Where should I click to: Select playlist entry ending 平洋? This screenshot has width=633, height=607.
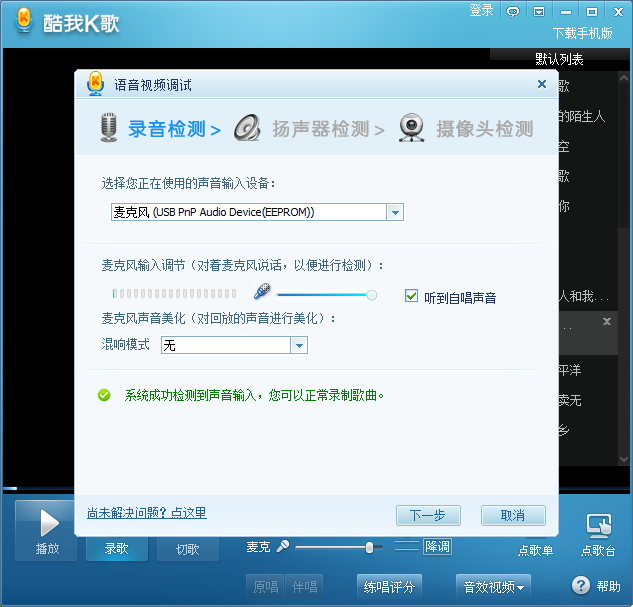pyautogui.click(x=570, y=370)
